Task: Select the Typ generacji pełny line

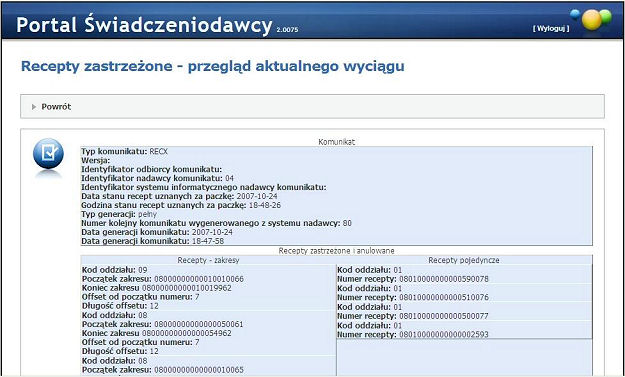Action: pos(119,214)
